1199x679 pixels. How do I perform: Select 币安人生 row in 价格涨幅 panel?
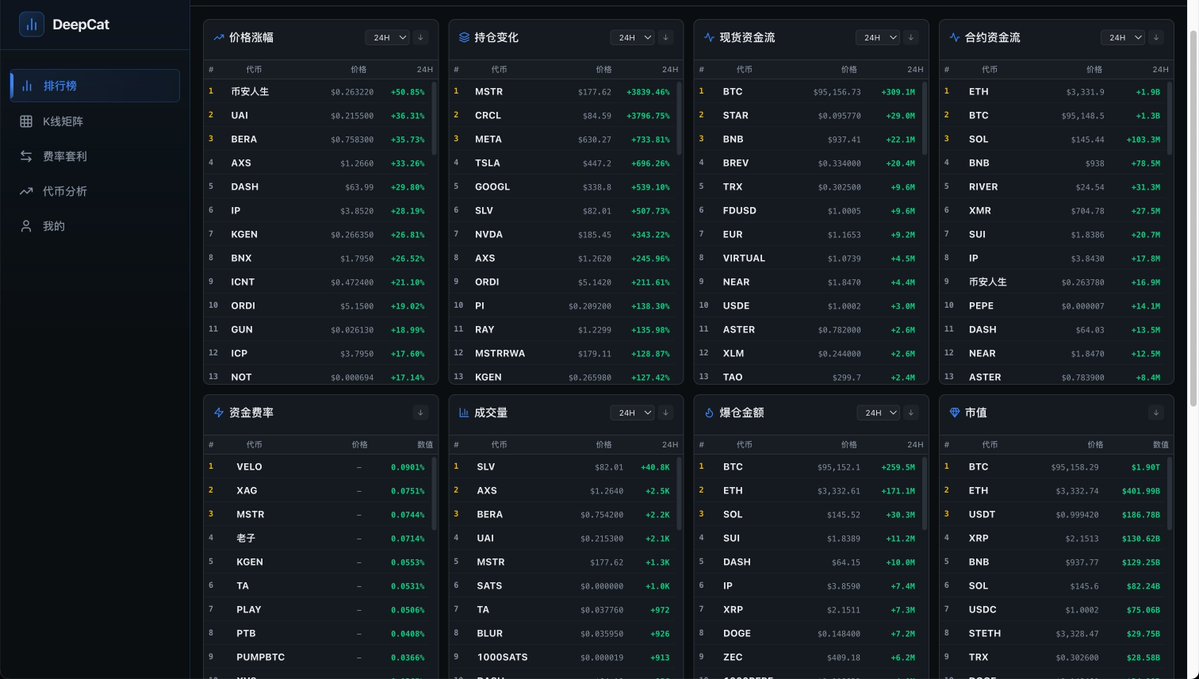point(317,92)
